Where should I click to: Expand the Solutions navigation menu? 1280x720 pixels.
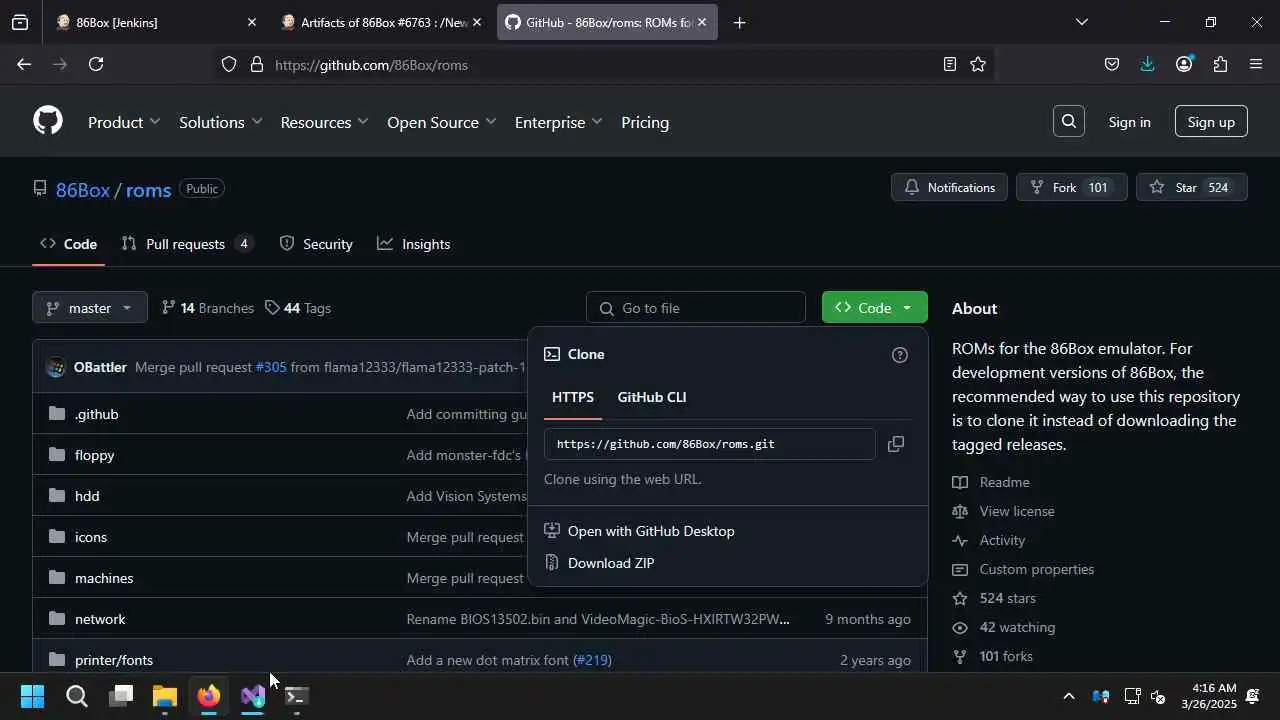click(x=221, y=122)
